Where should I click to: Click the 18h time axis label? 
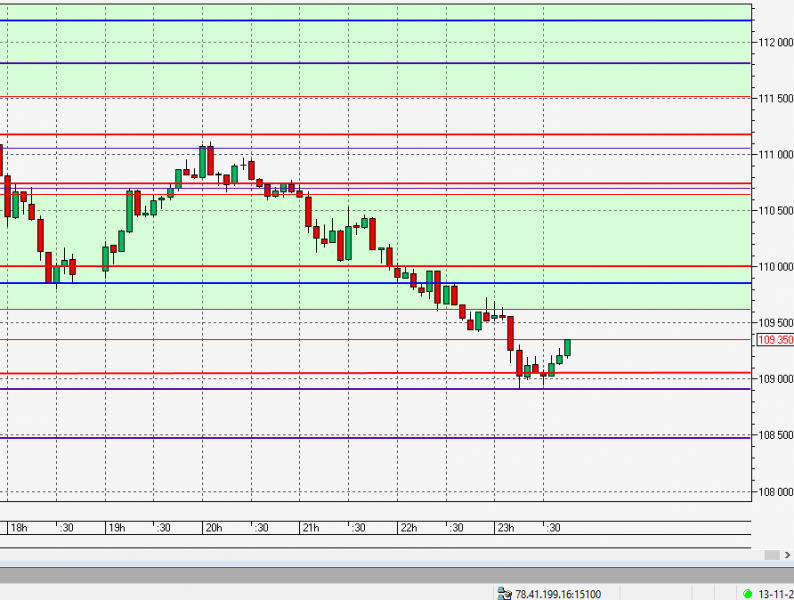point(19,528)
